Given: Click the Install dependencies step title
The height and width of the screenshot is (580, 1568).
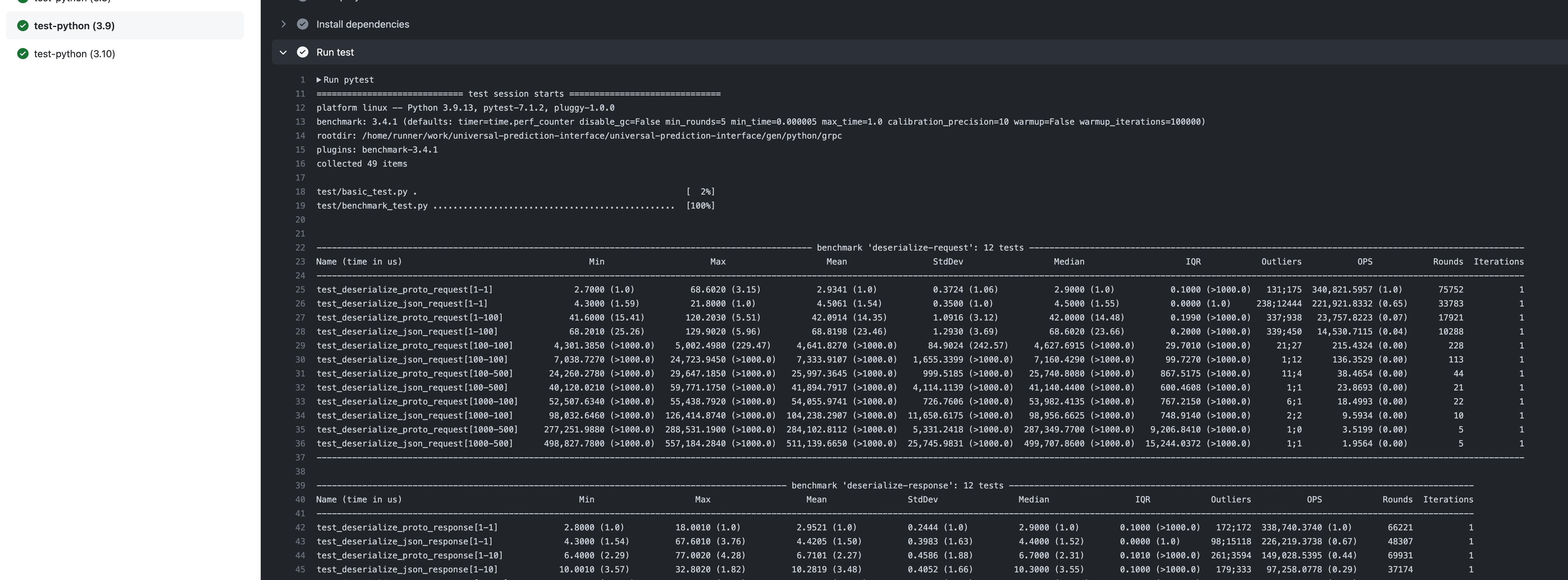Looking at the screenshot, I should point(363,24).
